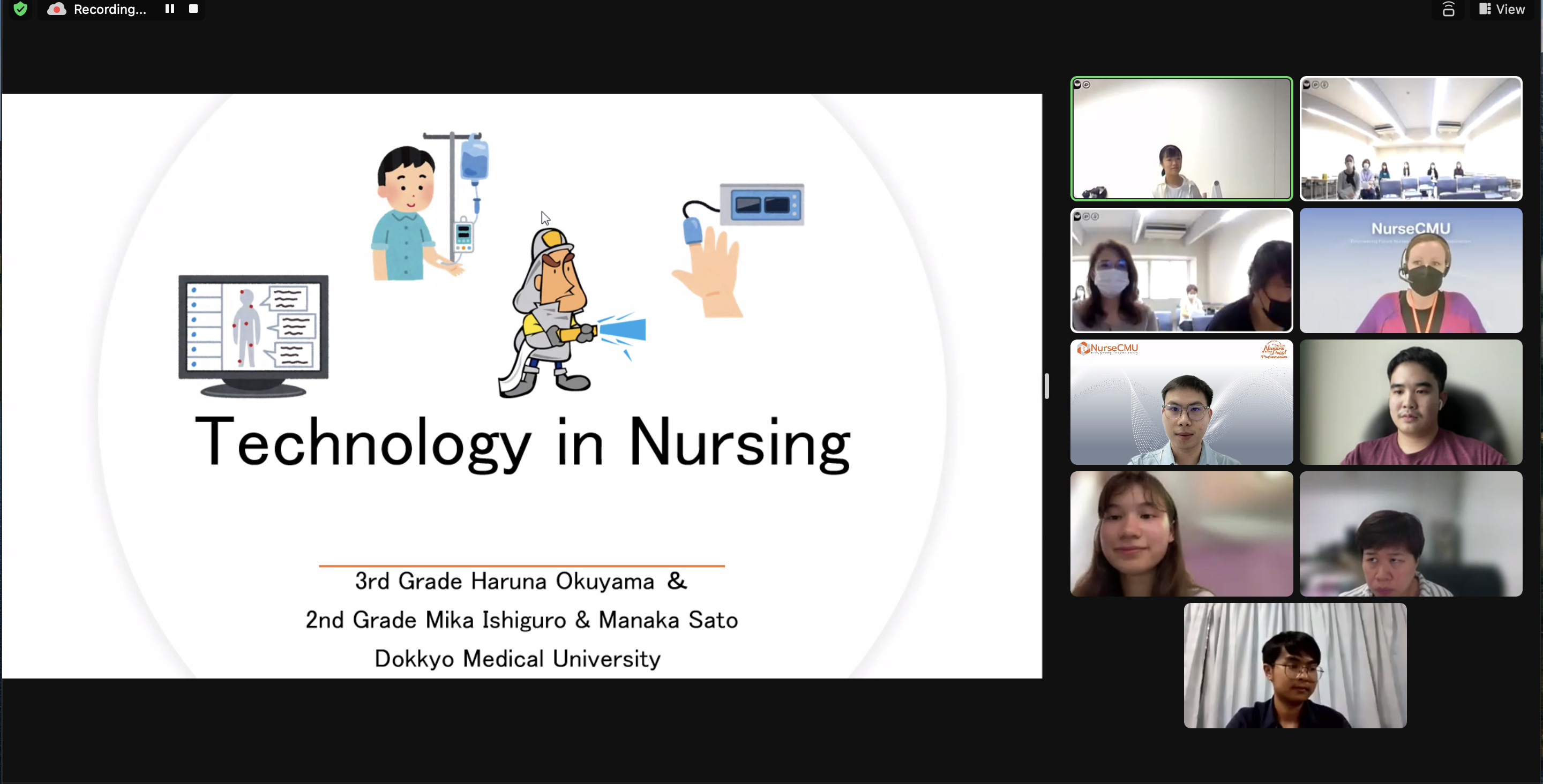The height and width of the screenshot is (784, 1543).
Task: Select the tile of person in striped shirt
Action: [x=1411, y=534]
